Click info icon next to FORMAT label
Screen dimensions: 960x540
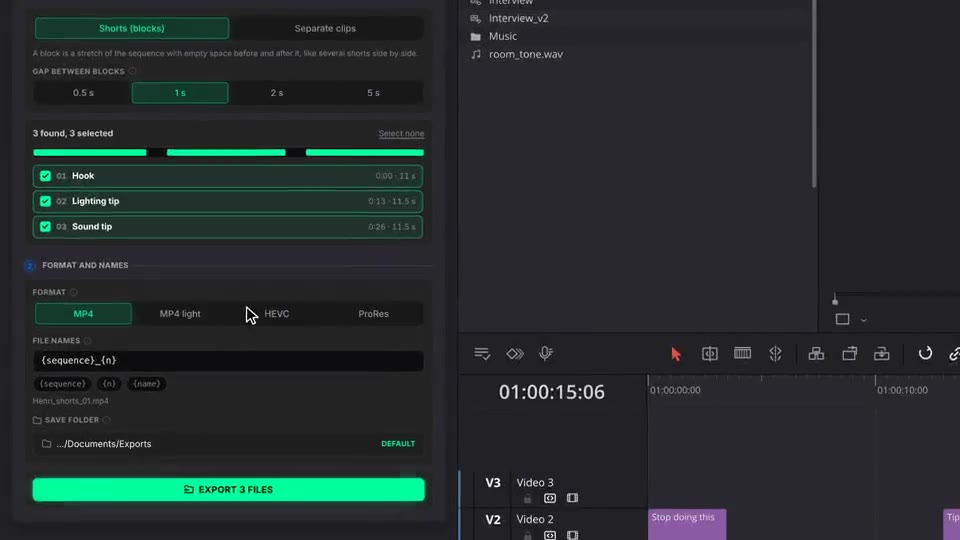coord(73,292)
